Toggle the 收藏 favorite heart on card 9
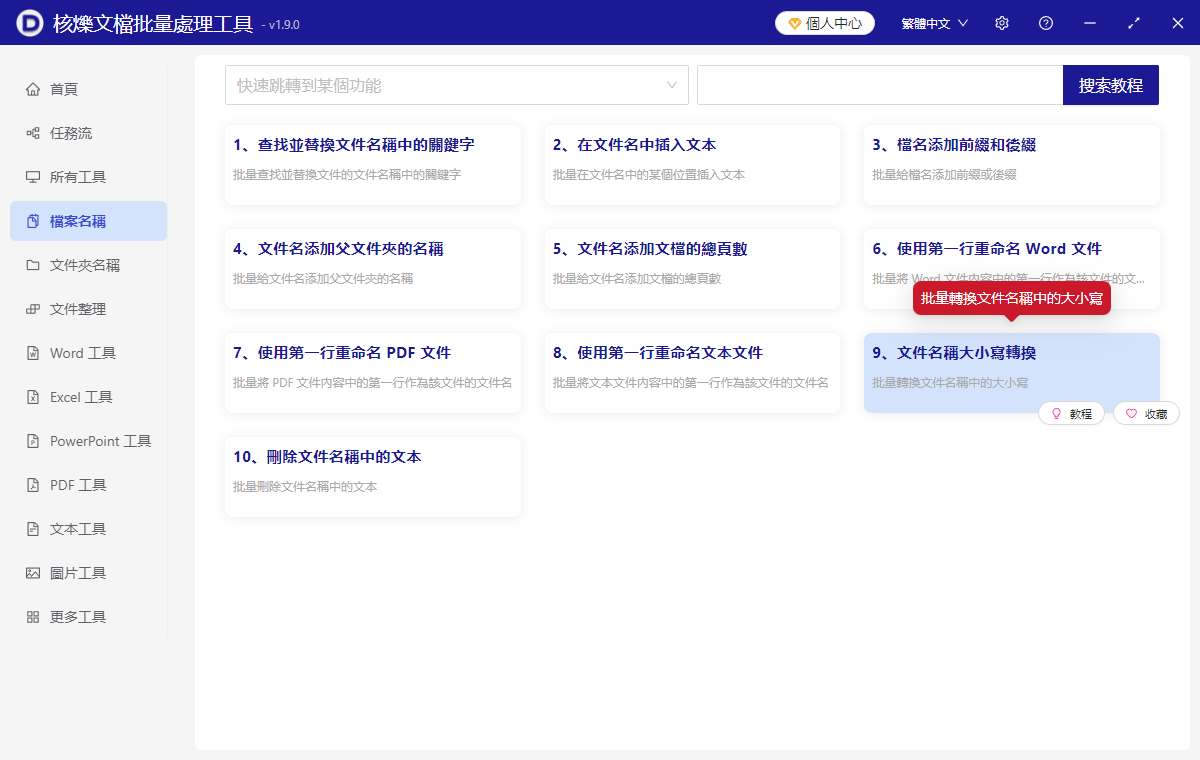The image size is (1200, 760). pyautogui.click(x=1146, y=412)
